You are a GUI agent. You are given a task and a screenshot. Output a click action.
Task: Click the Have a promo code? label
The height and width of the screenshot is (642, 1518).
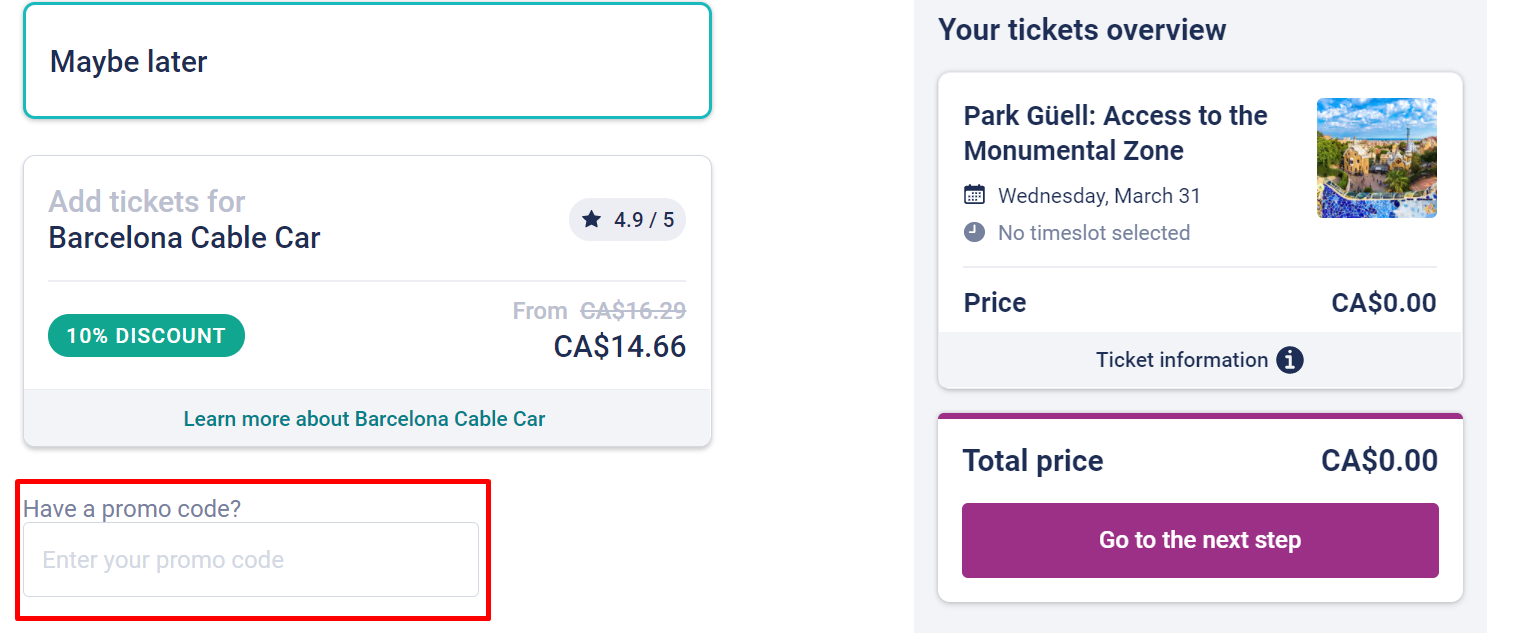pos(132,509)
